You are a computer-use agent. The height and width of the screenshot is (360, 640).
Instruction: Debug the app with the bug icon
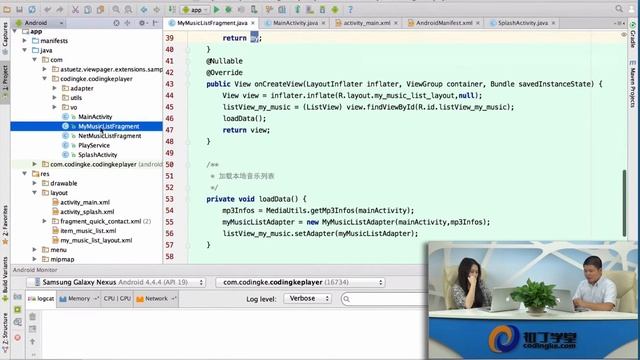pyautogui.click(x=229, y=9)
